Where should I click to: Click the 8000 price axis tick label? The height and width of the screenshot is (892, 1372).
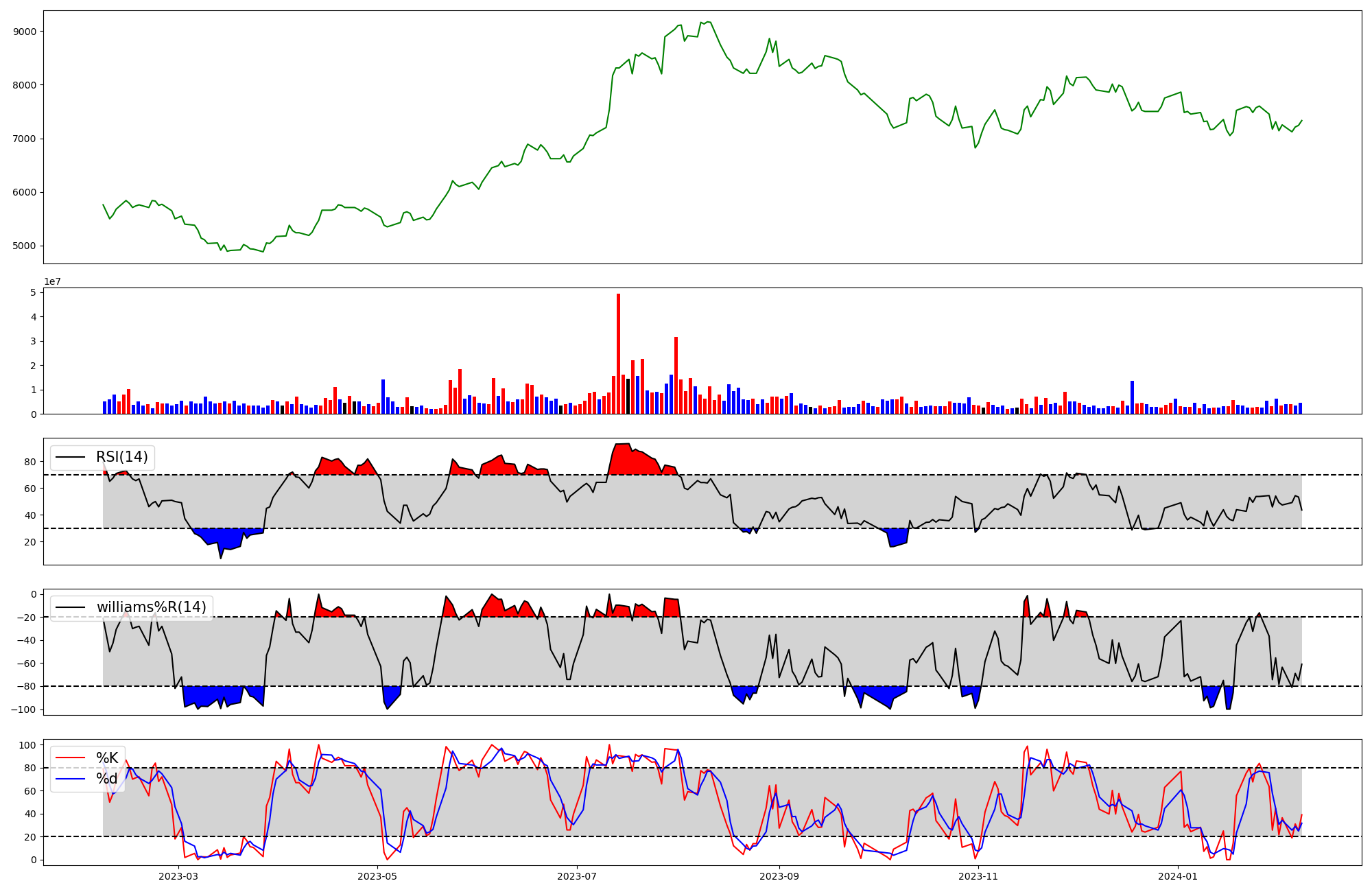(25, 85)
